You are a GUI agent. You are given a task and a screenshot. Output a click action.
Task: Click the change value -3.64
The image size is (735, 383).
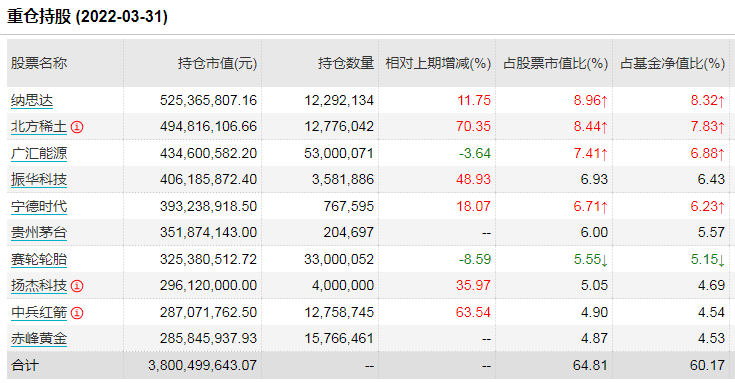point(475,153)
